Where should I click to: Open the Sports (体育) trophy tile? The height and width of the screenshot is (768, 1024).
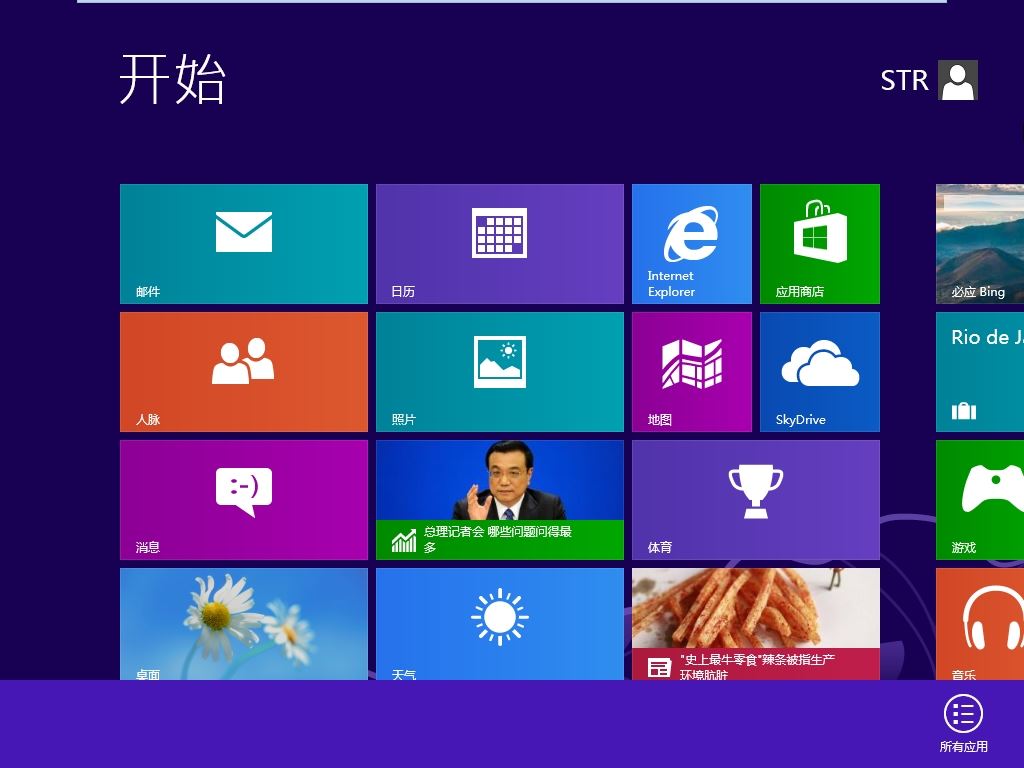point(756,500)
